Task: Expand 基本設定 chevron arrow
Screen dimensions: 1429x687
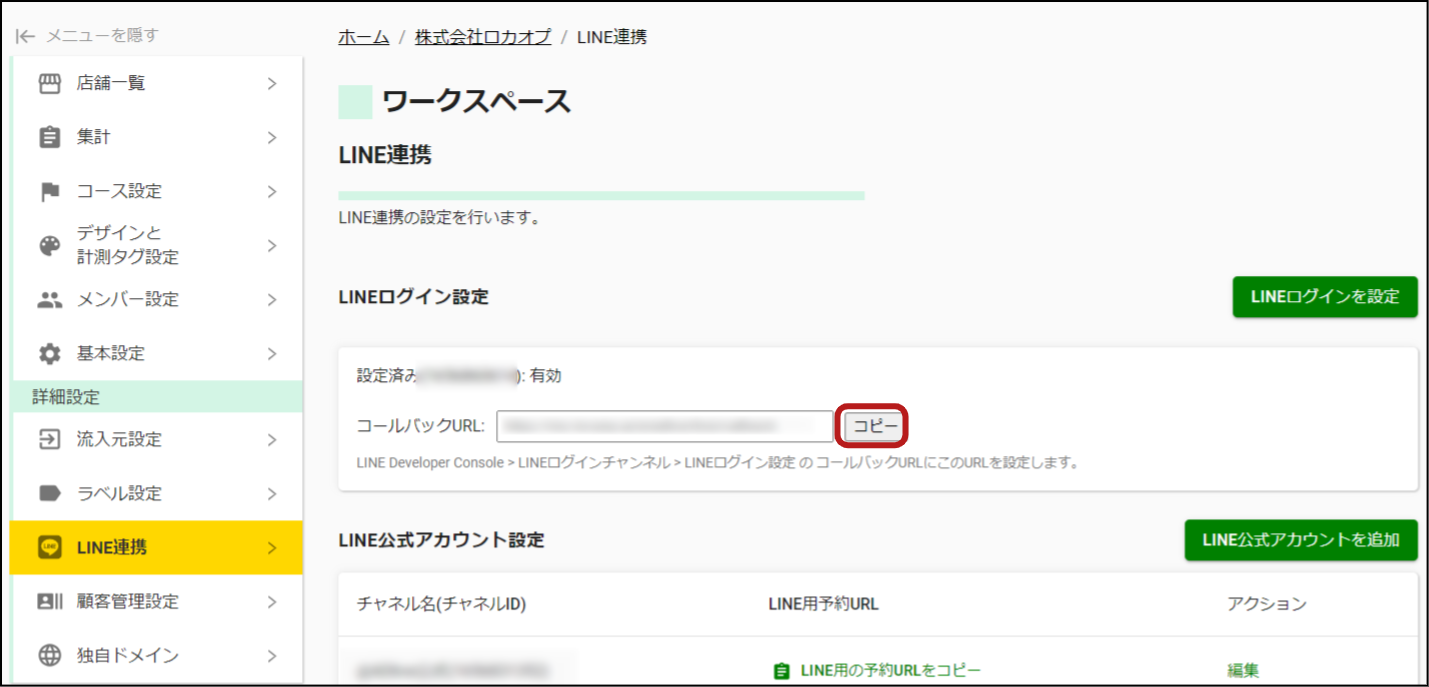Action: coord(271,354)
